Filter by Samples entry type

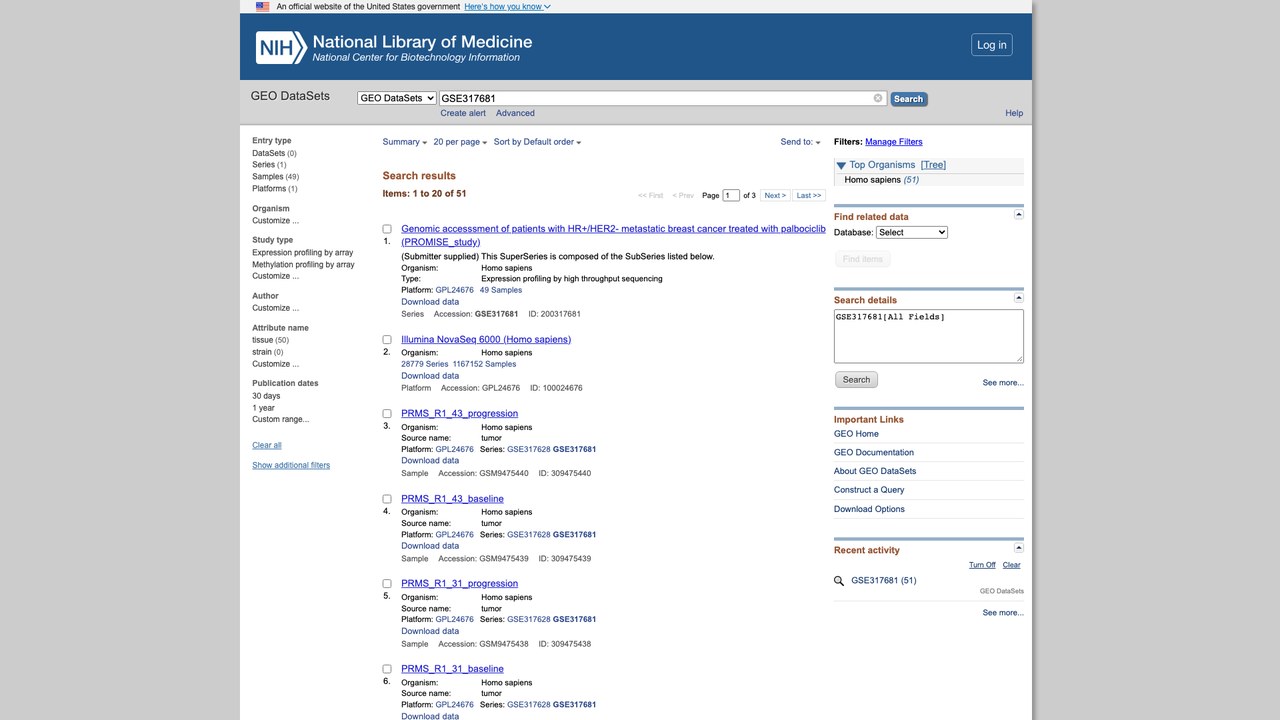(267, 177)
